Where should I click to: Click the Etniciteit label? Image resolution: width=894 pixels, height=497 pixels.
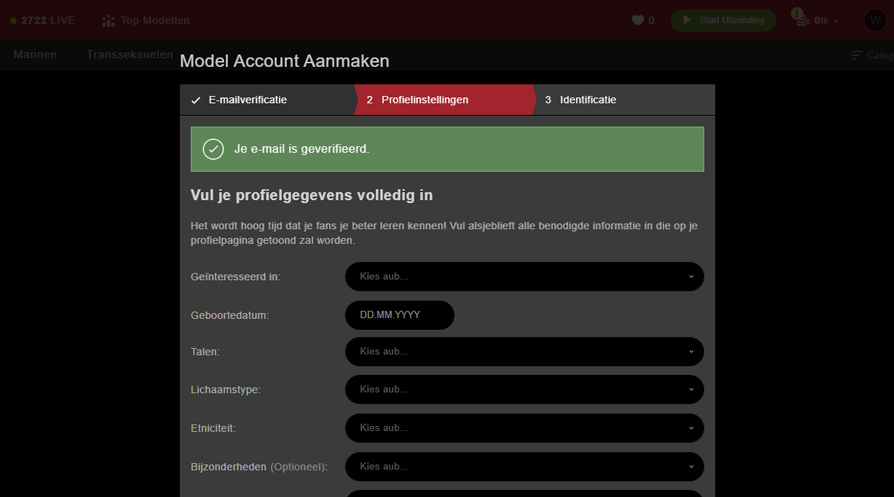pos(213,428)
